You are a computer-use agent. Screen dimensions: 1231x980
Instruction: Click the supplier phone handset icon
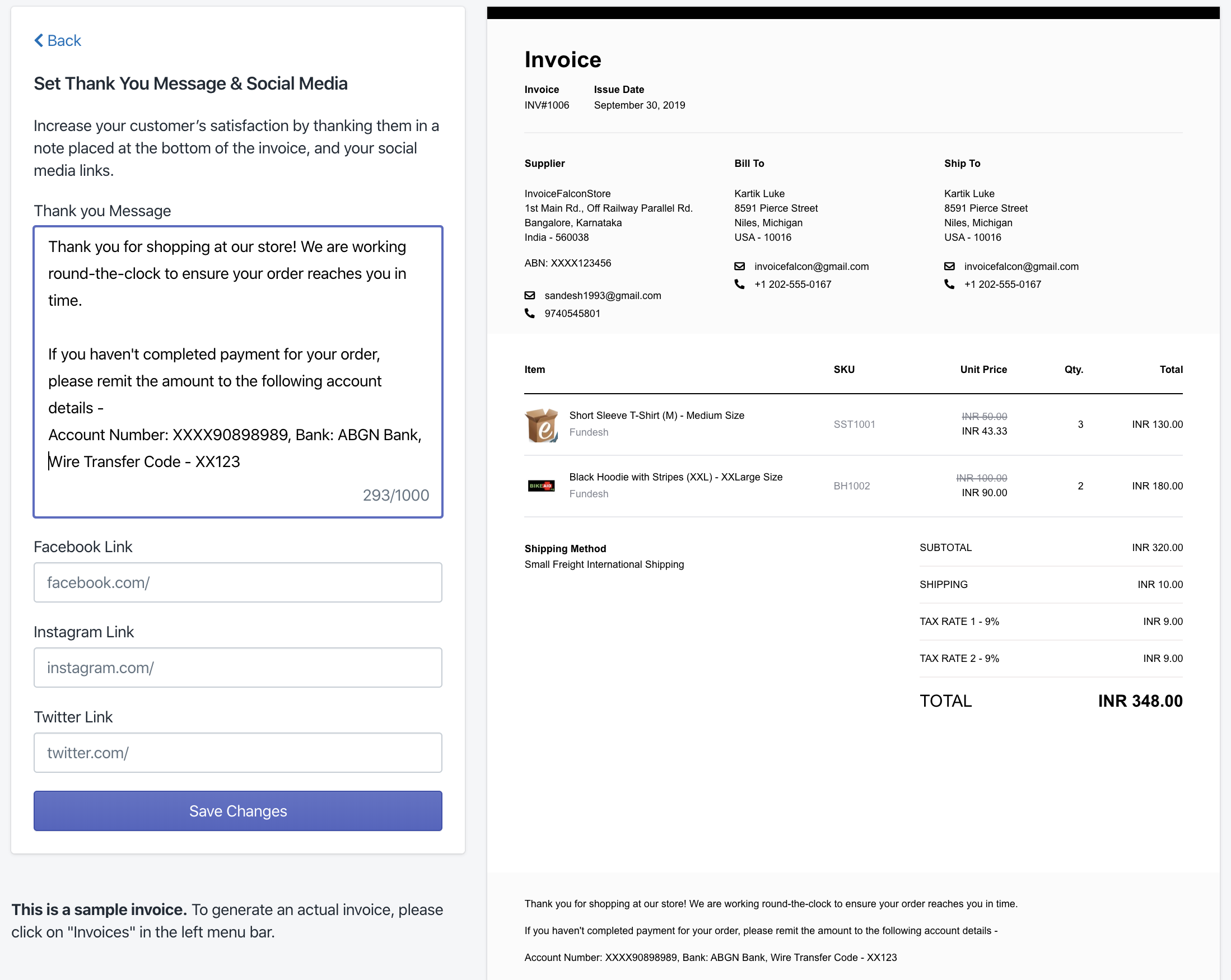click(530, 313)
